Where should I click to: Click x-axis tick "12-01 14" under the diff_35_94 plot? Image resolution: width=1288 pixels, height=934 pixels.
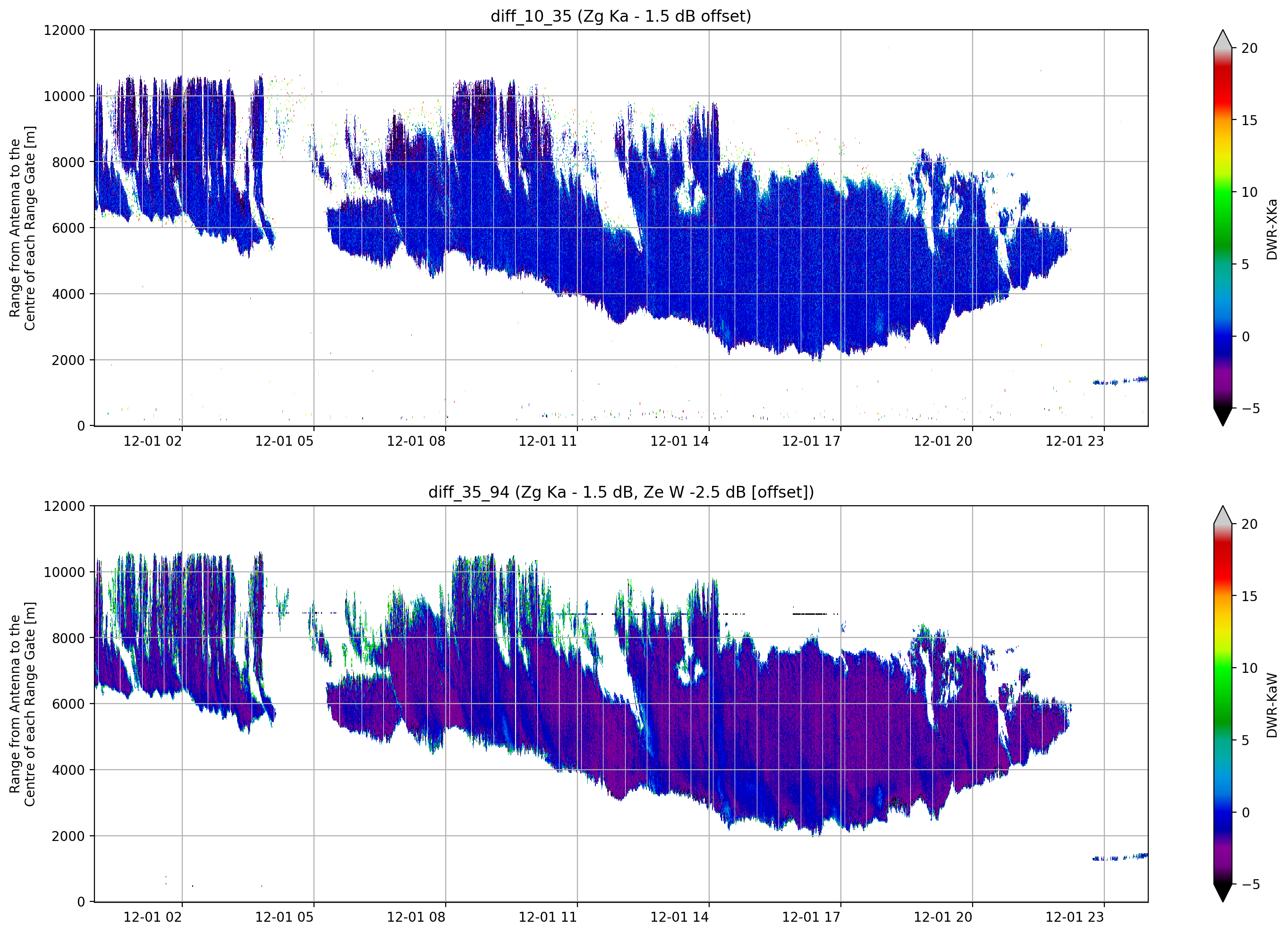pyautogui.click(x=680, y=917)
